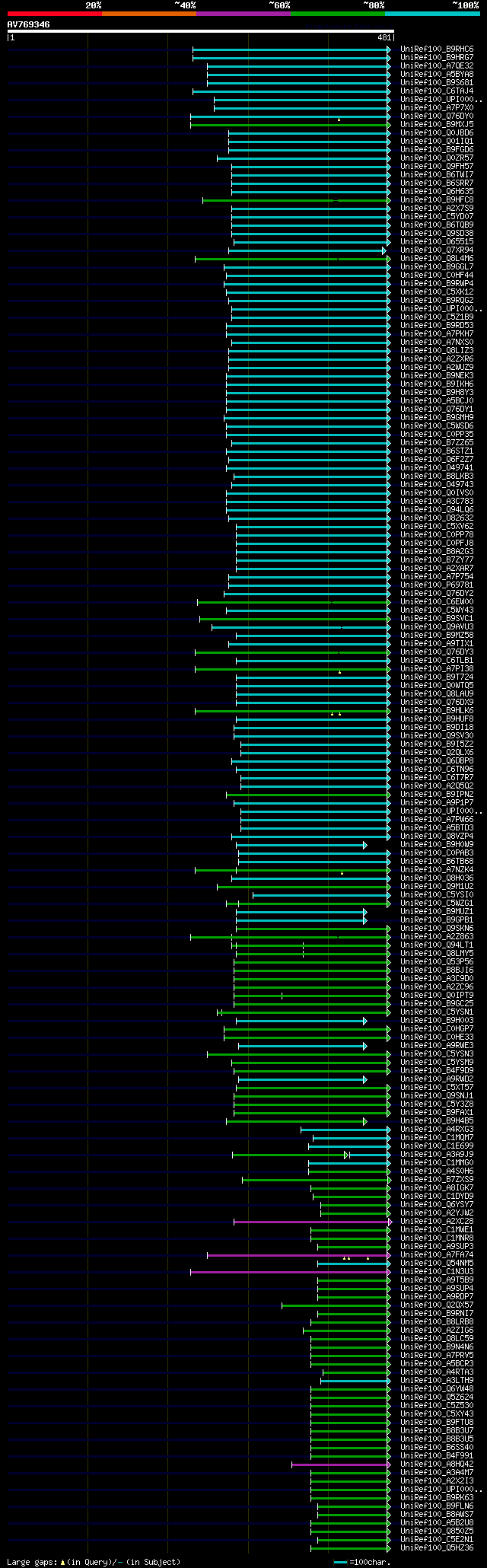
Task: Select label UniRef100_B9H4B5
Action: (x=437, y=1121)
